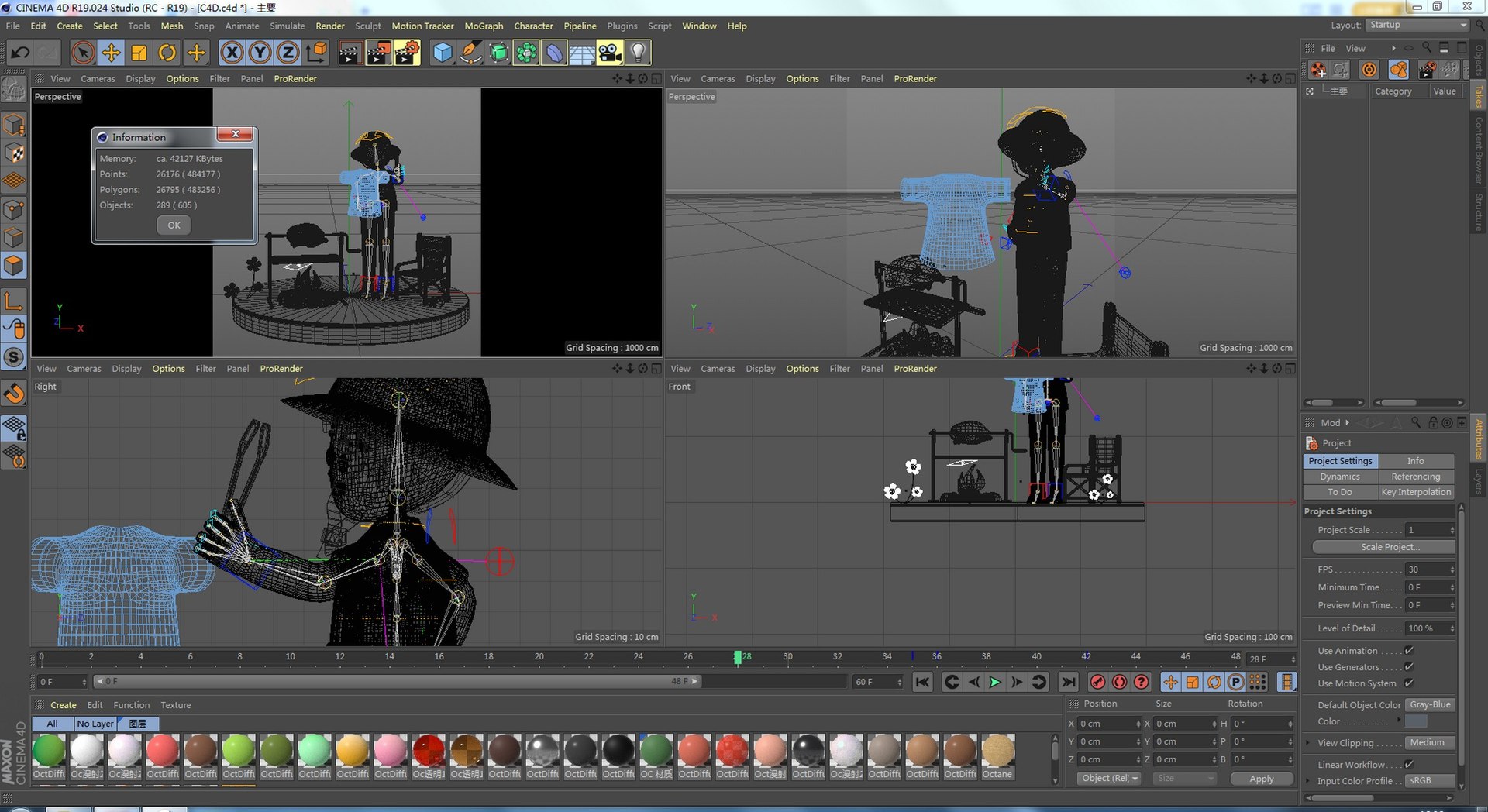The height and width of the screenshot is (812, 1488).
Task: Open Edit Render Settings
Action: click(407, 53)
